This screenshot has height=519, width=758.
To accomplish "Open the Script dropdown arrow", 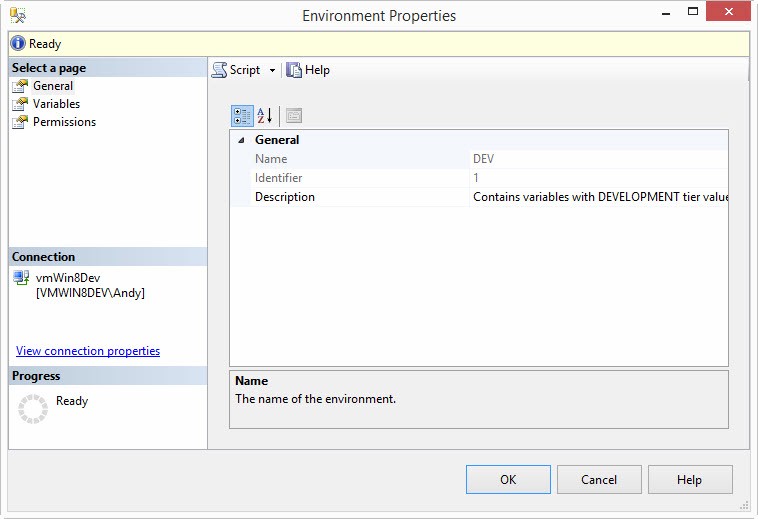I will point(272,71).
